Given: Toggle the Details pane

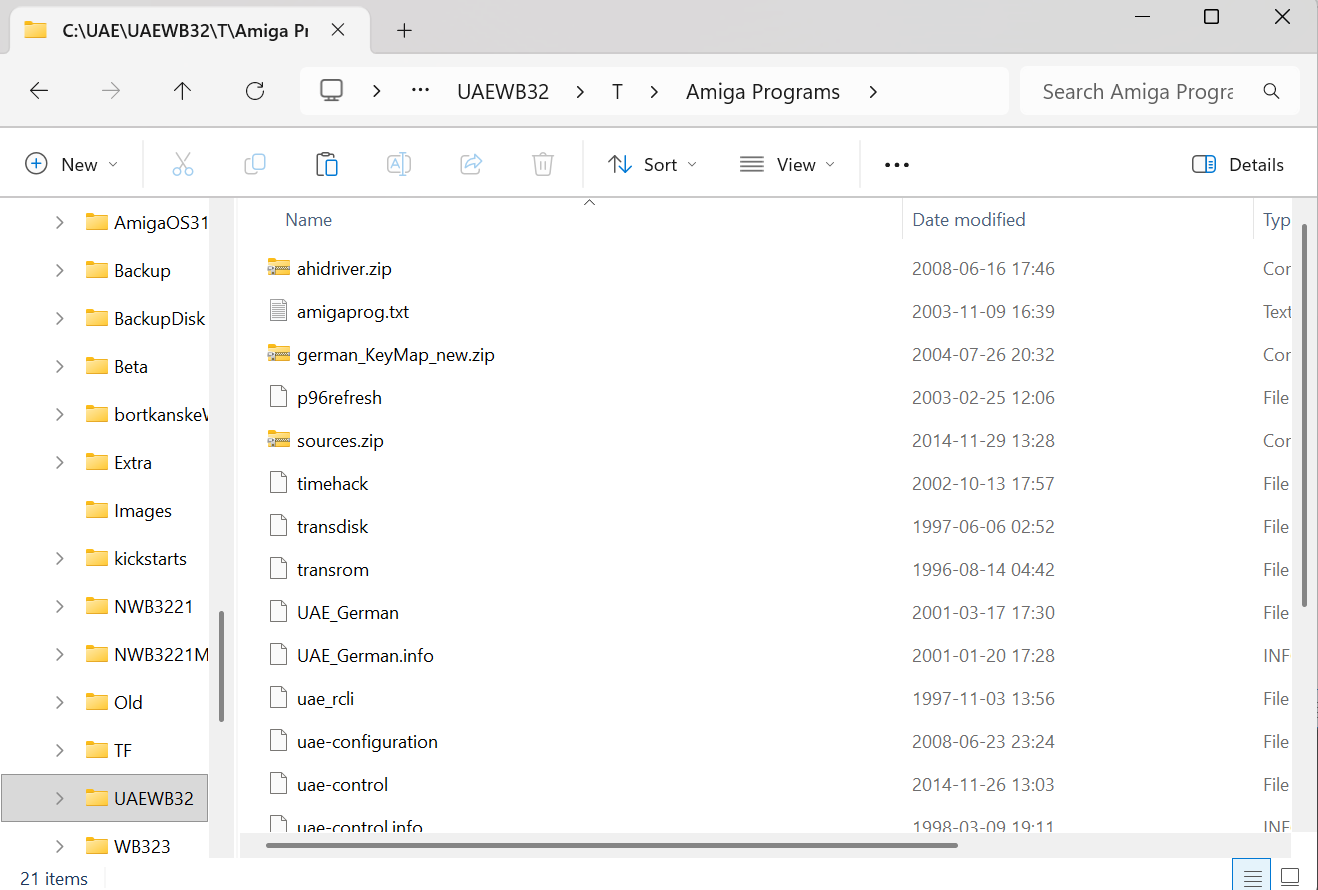Looking at the screenshot, I should (x=1238, y=165).
